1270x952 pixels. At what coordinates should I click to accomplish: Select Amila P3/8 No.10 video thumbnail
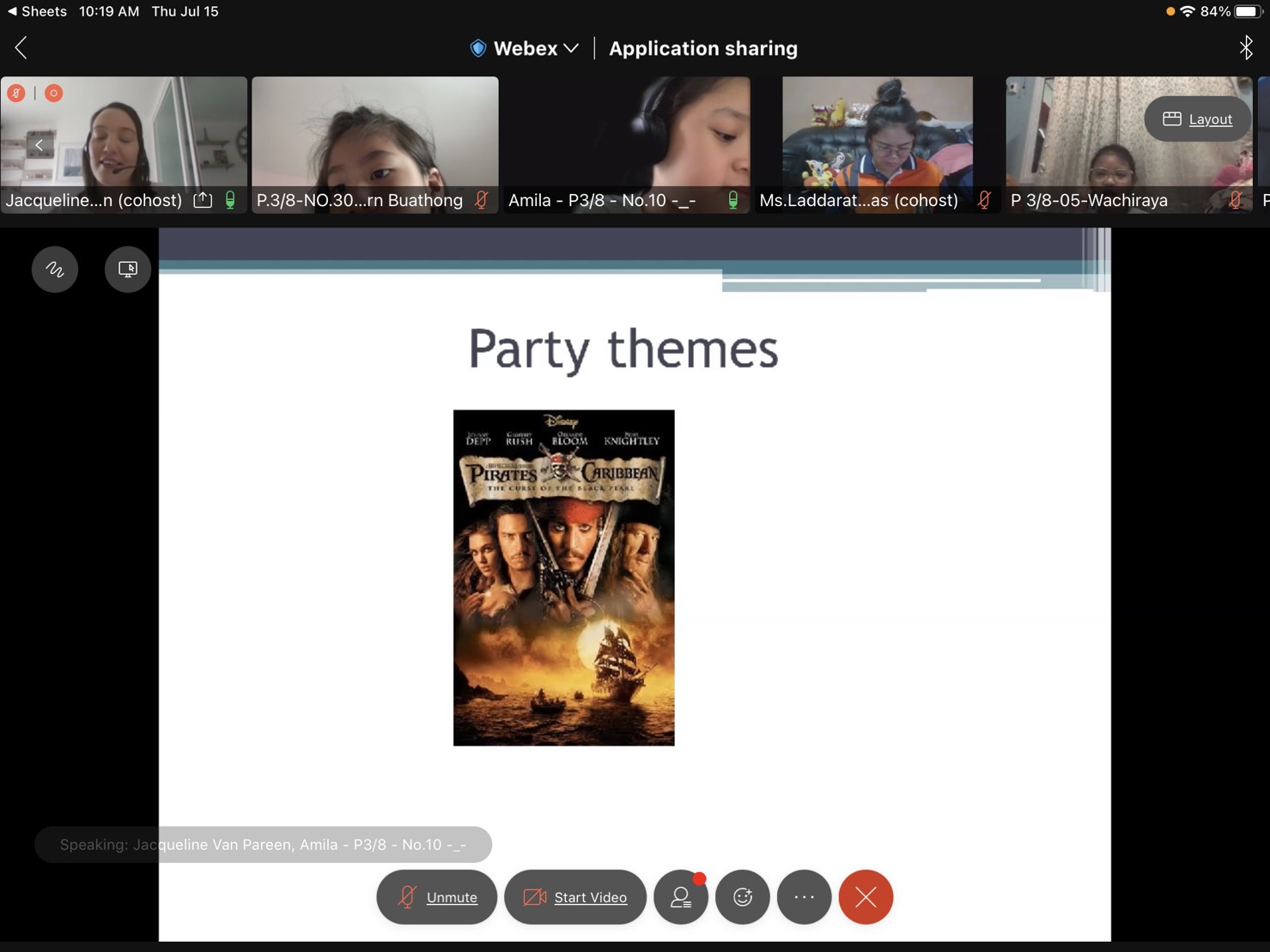pos(627,144)
